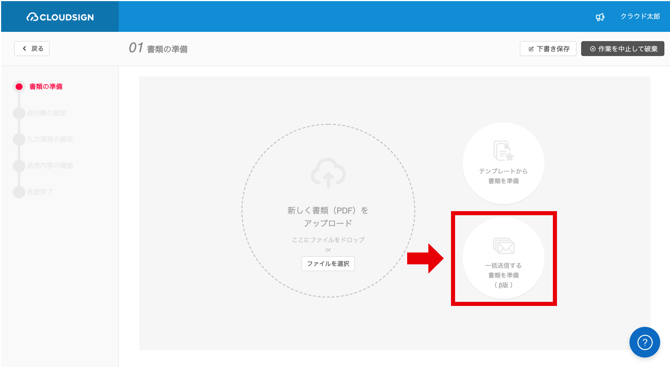Click the pencil icon on 下書き保存
The height and width of the screenshot is (368, 670).
click(x=531, y=49)
